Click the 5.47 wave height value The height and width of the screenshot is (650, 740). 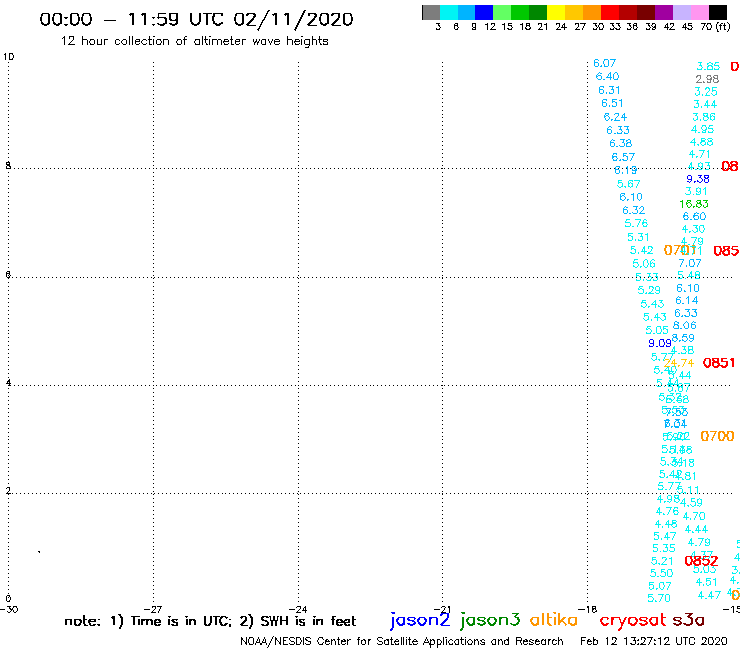click(x=665, y=536)
